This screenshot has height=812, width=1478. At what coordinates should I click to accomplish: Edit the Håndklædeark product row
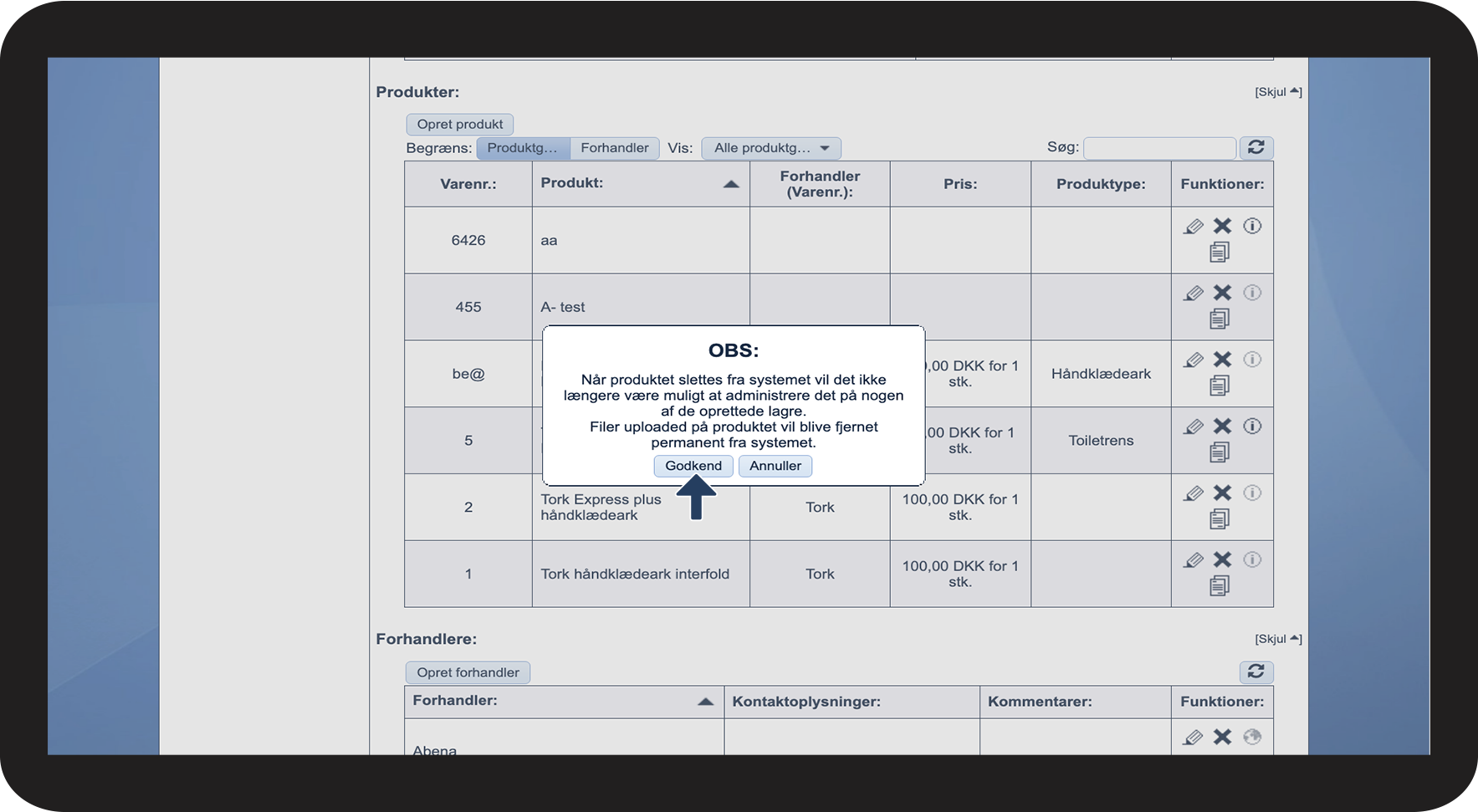(1194, 360)
